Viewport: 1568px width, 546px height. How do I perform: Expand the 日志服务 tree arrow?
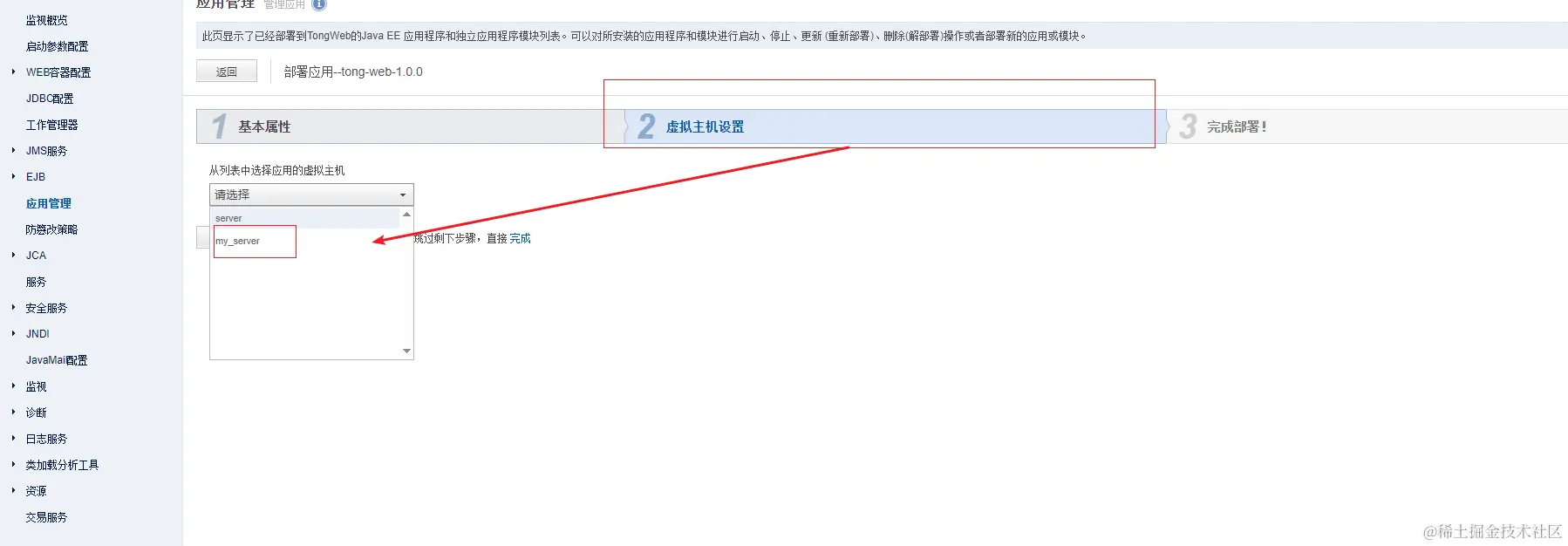pos(13,438)
